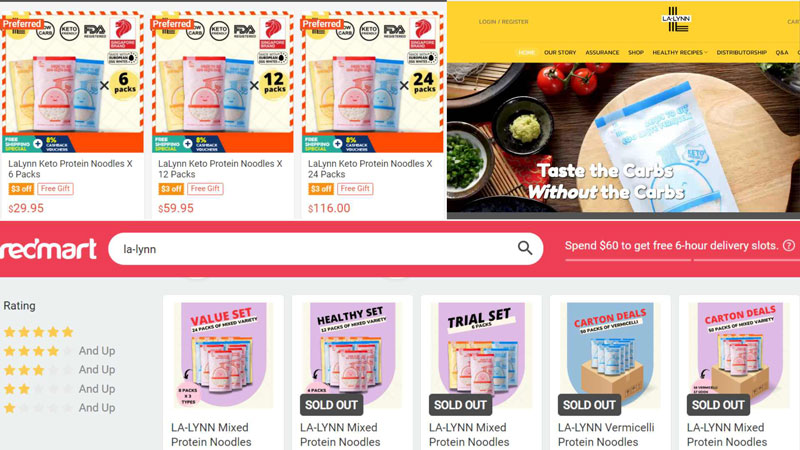
Task: Open the Shop menu item
Action: pyautogui.click(x=636, y=53)
